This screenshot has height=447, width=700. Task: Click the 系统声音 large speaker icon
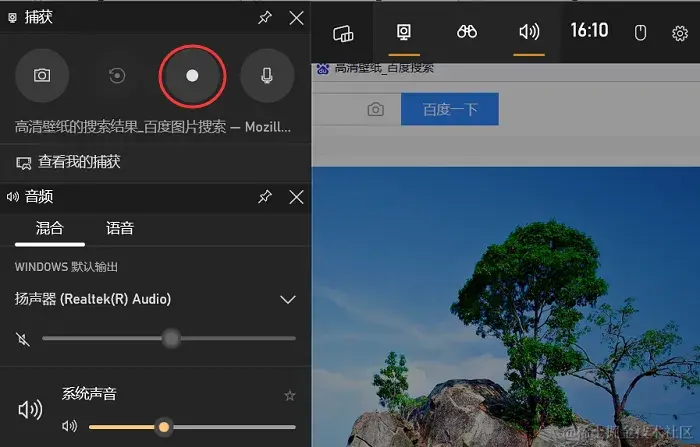tap(30, 409)
